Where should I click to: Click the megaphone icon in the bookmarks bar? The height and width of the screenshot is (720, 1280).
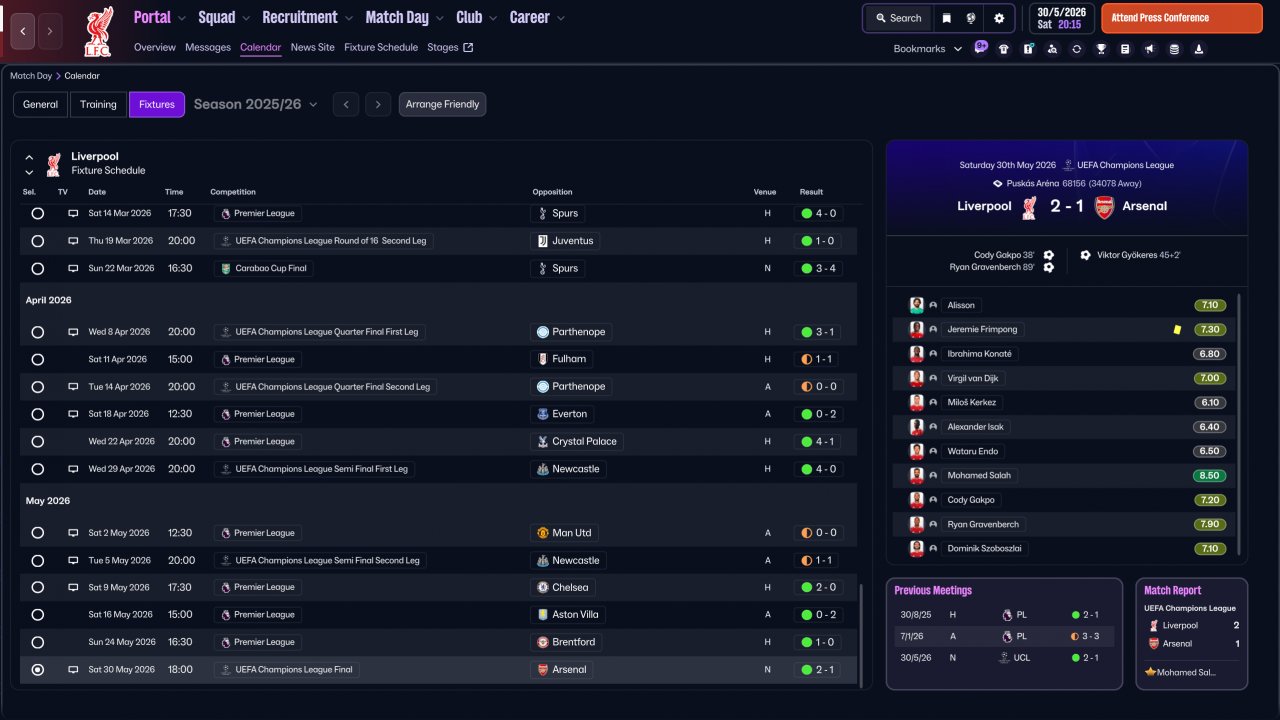(1149, 49)
